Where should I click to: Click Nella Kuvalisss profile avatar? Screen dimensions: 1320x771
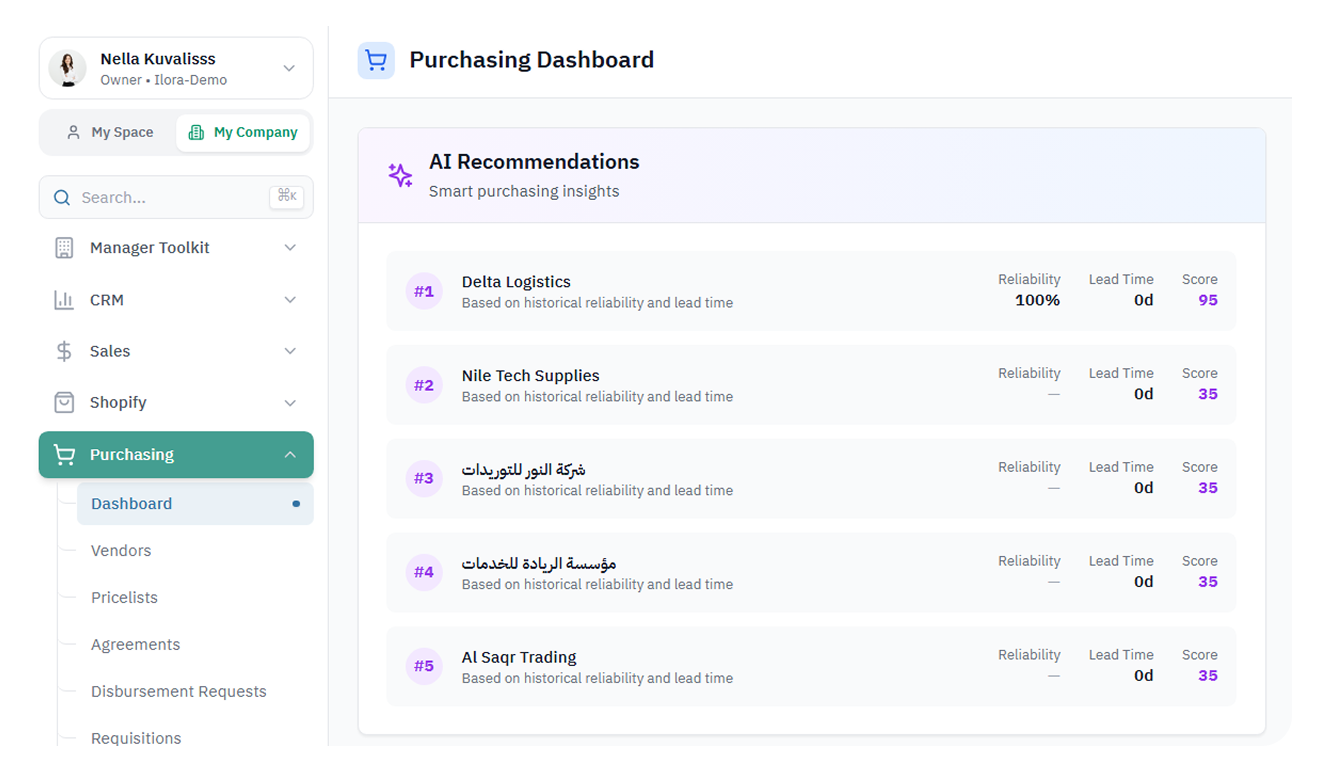click(68, 68)
